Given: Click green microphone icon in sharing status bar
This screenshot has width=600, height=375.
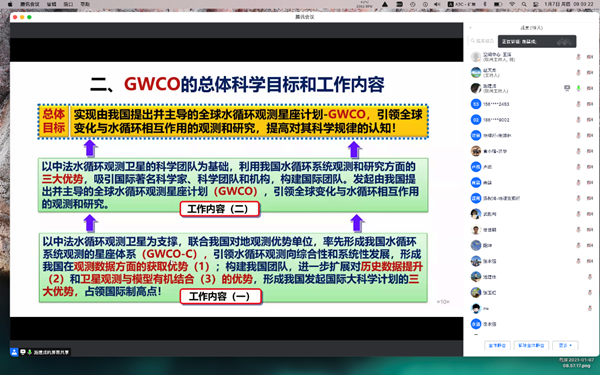Looking at the screenshot, I should point(29,352).
